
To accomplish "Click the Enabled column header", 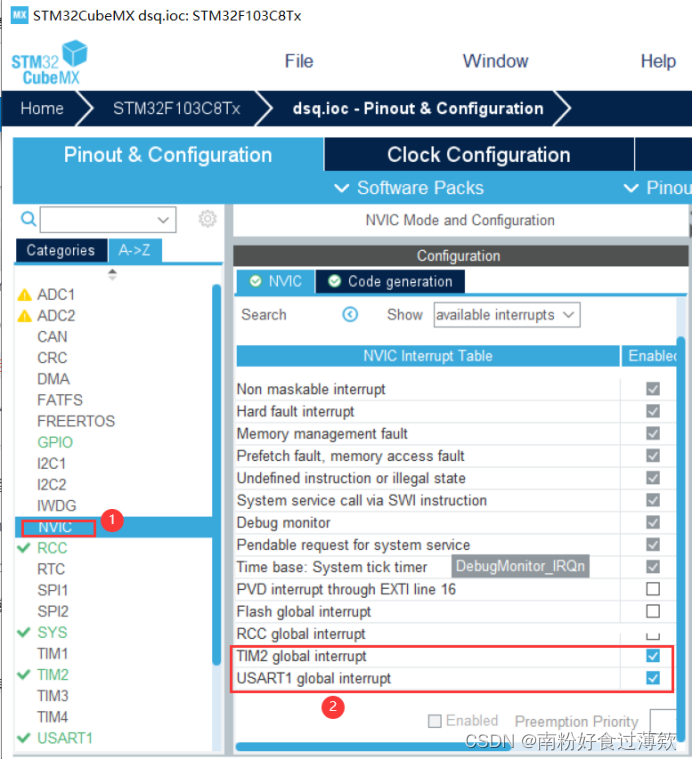I will [649, 356].
